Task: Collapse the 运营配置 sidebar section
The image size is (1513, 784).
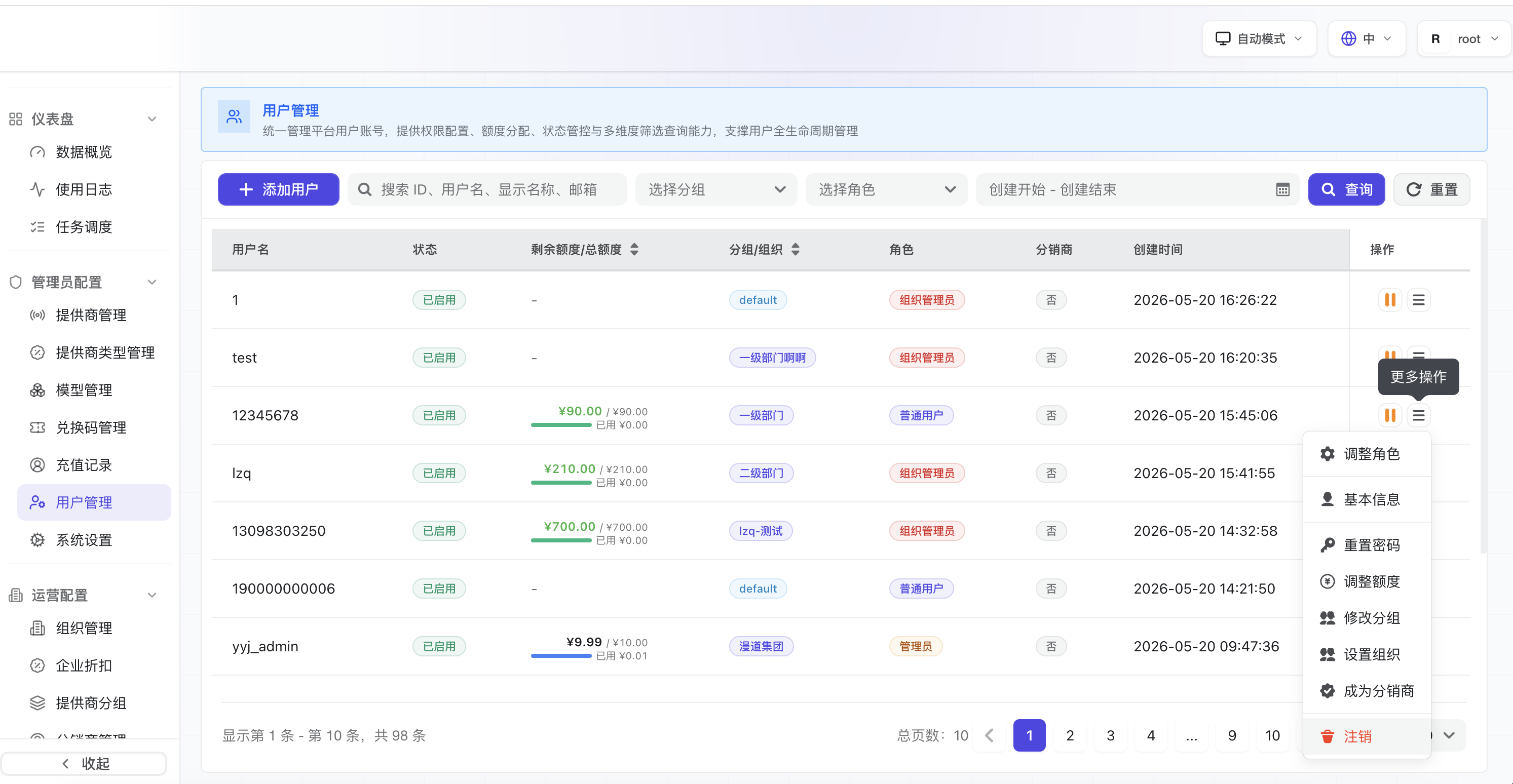Action: click(152, 595)
